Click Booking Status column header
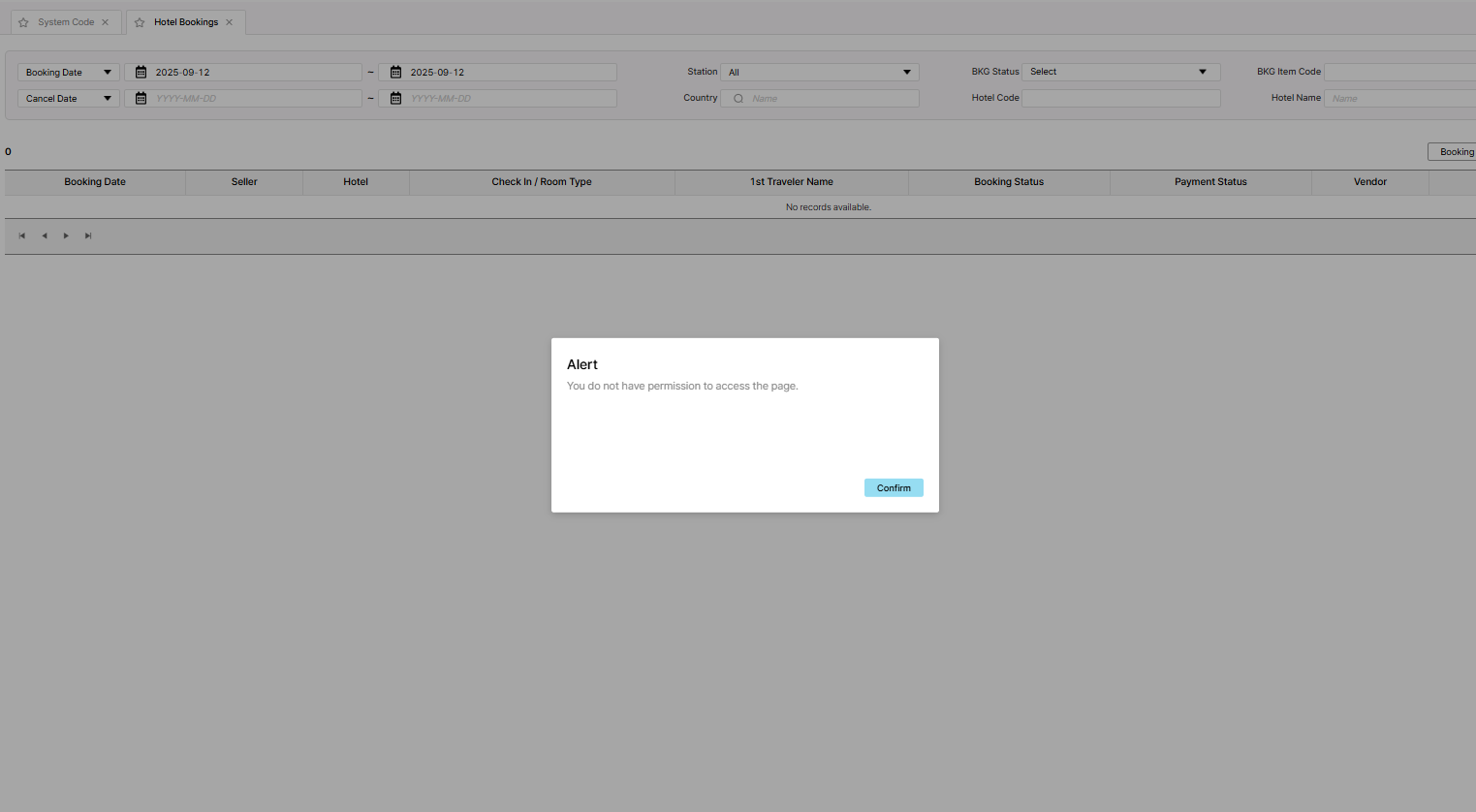 [x=1009, y=182]
